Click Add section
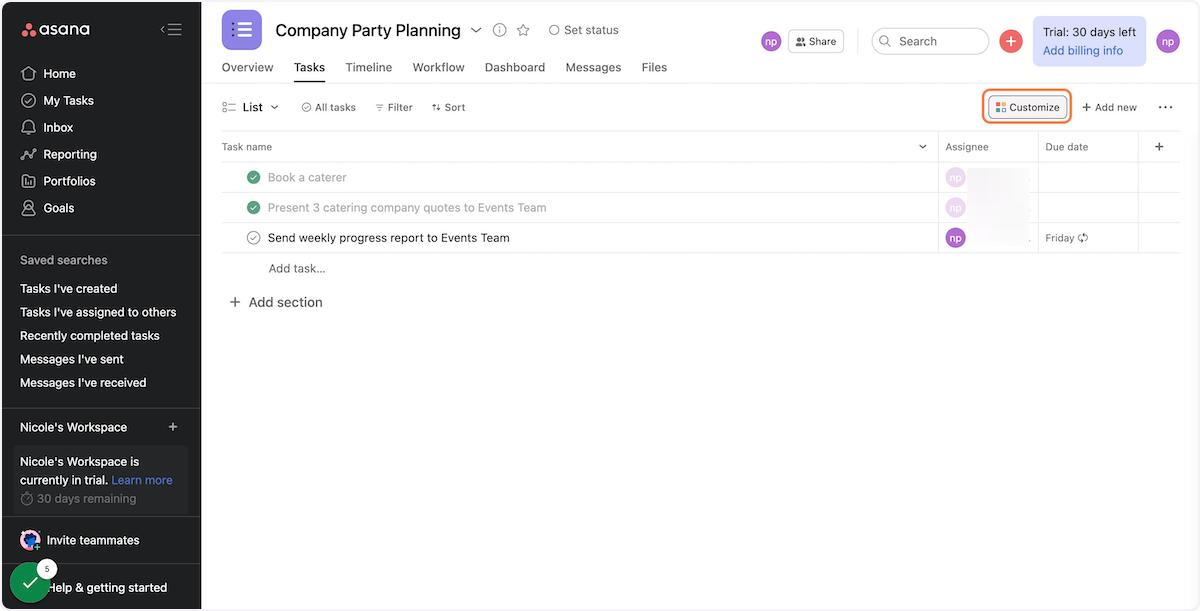This screenshot has height=611, width=1200. [276, 302]
